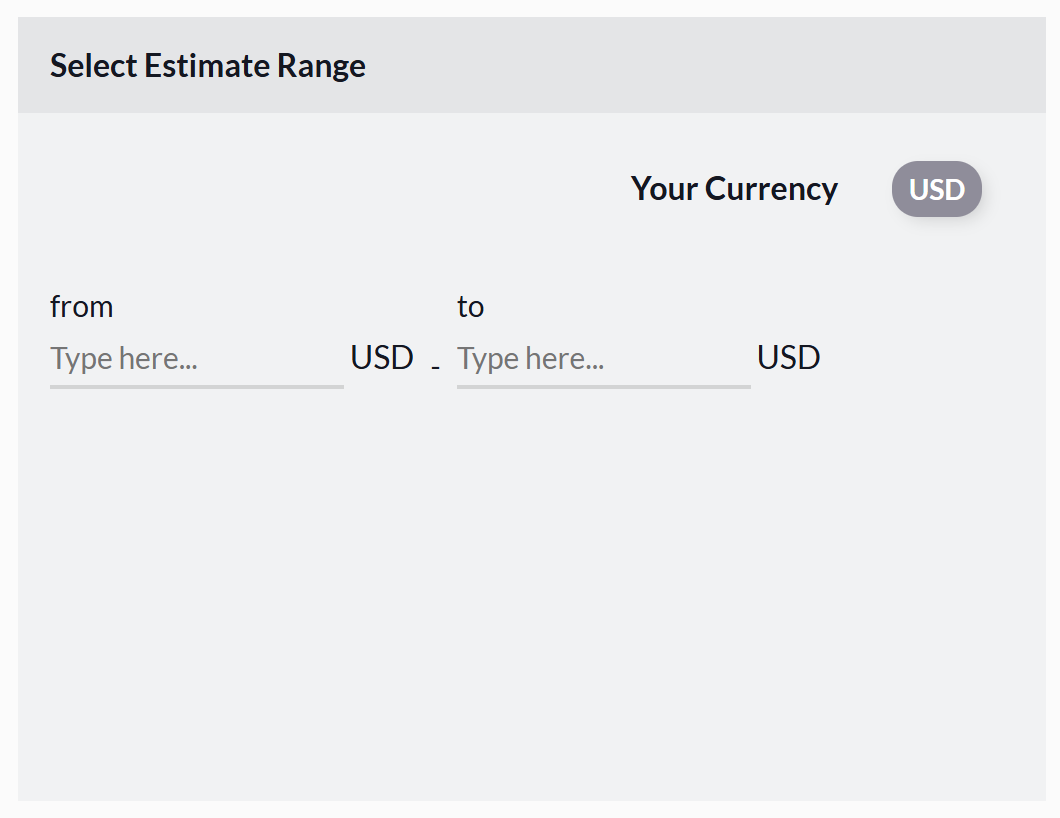Change currency via the gray USD badge

936,189
